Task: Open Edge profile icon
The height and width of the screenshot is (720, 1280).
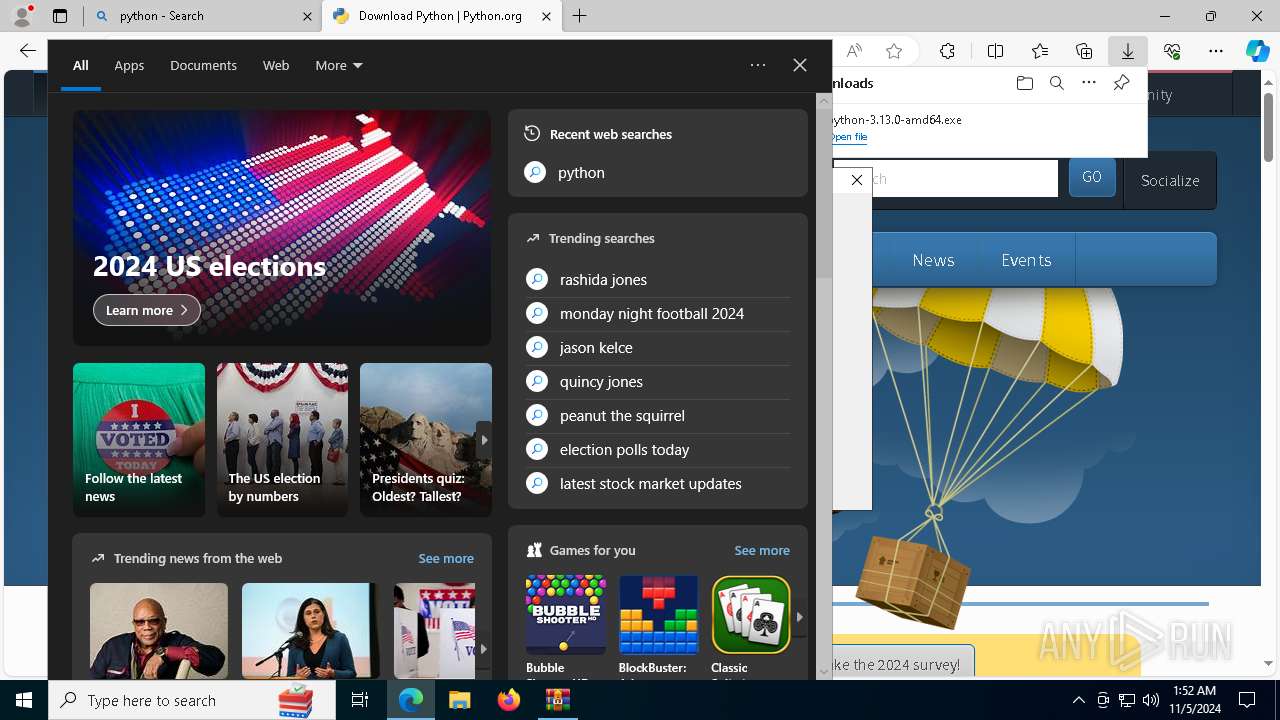Action: point(22,16)
